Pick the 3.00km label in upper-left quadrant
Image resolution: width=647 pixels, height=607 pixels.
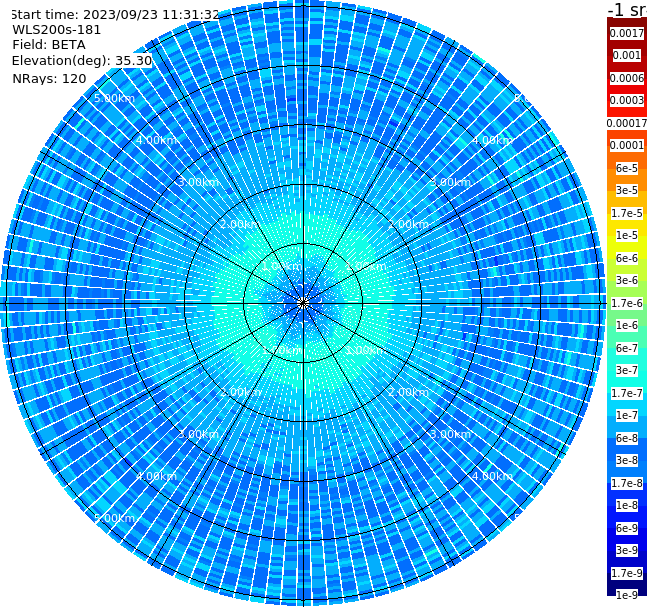click(x=198, y=182)
